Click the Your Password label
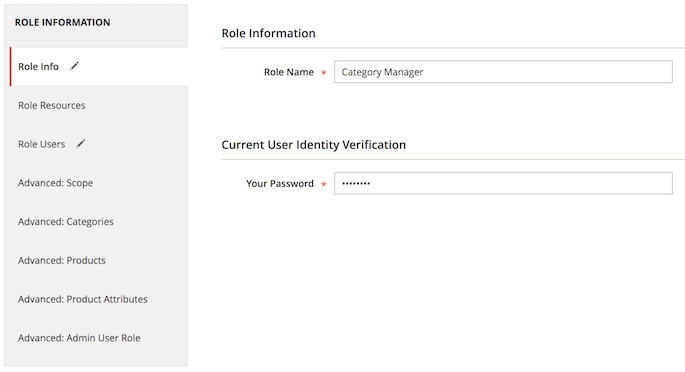 280,183
